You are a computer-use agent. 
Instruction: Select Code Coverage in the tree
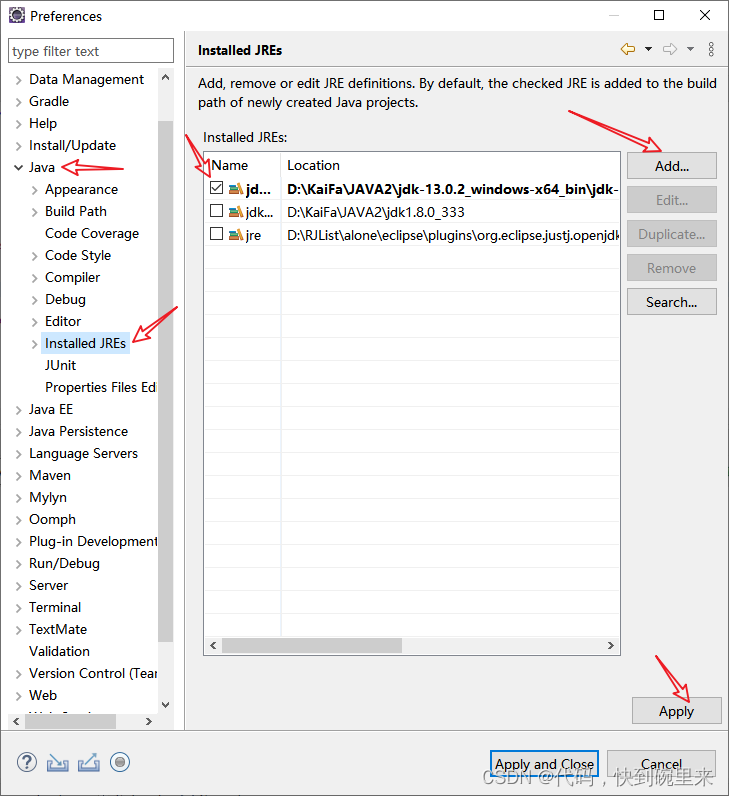pyautogui.click(x=92, y=234)
